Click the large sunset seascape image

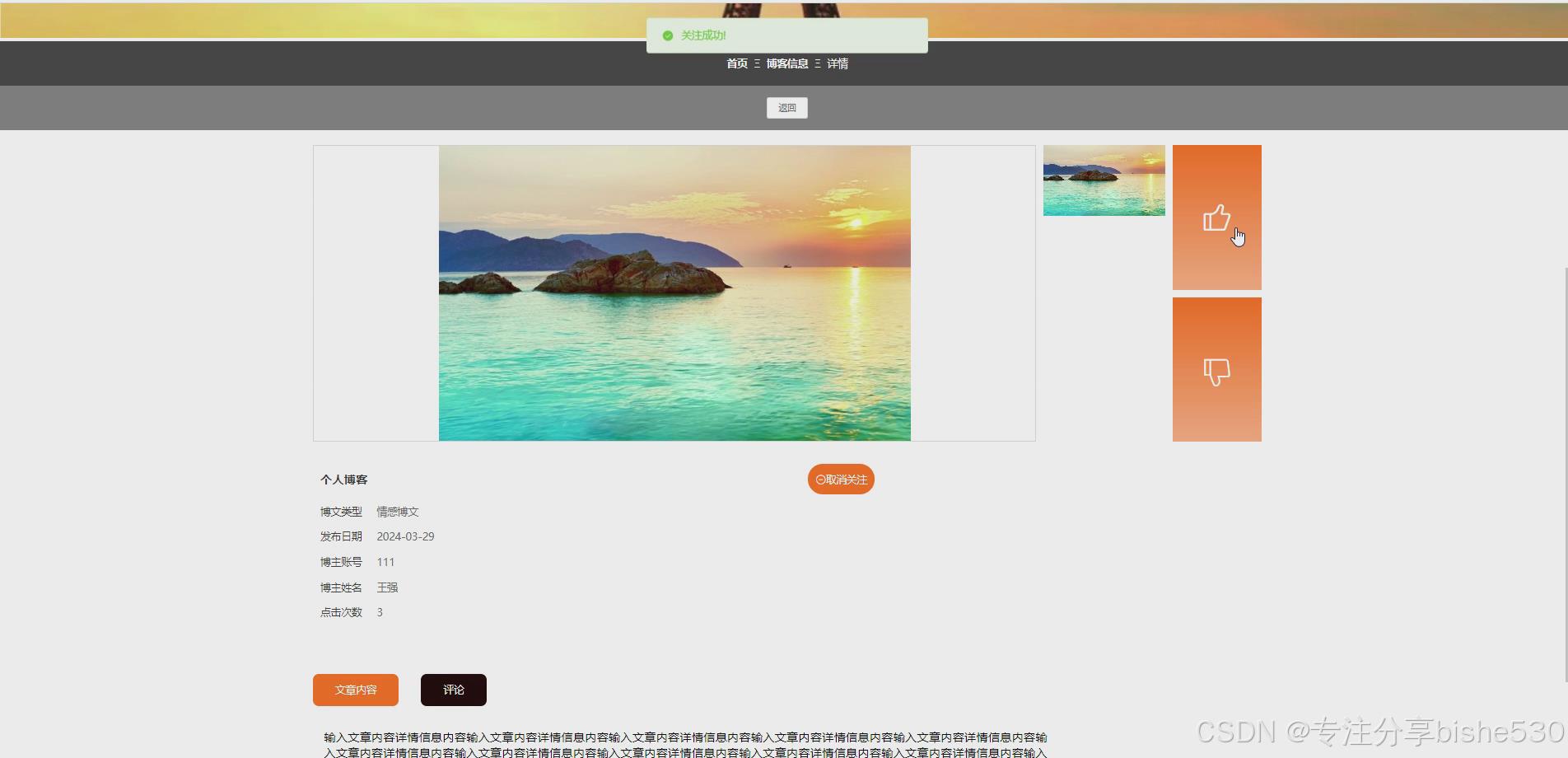click(674, 293)
